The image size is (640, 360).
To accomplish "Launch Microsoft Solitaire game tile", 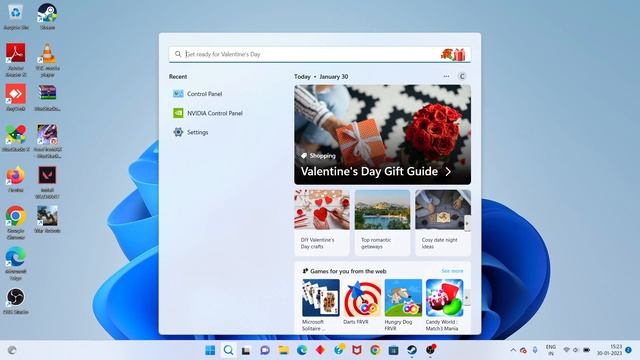I will 320,305.
